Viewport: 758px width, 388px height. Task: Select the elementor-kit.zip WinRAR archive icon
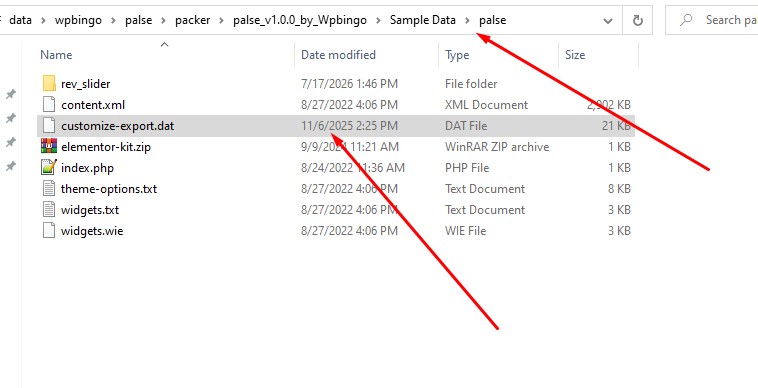click(49, 146)
